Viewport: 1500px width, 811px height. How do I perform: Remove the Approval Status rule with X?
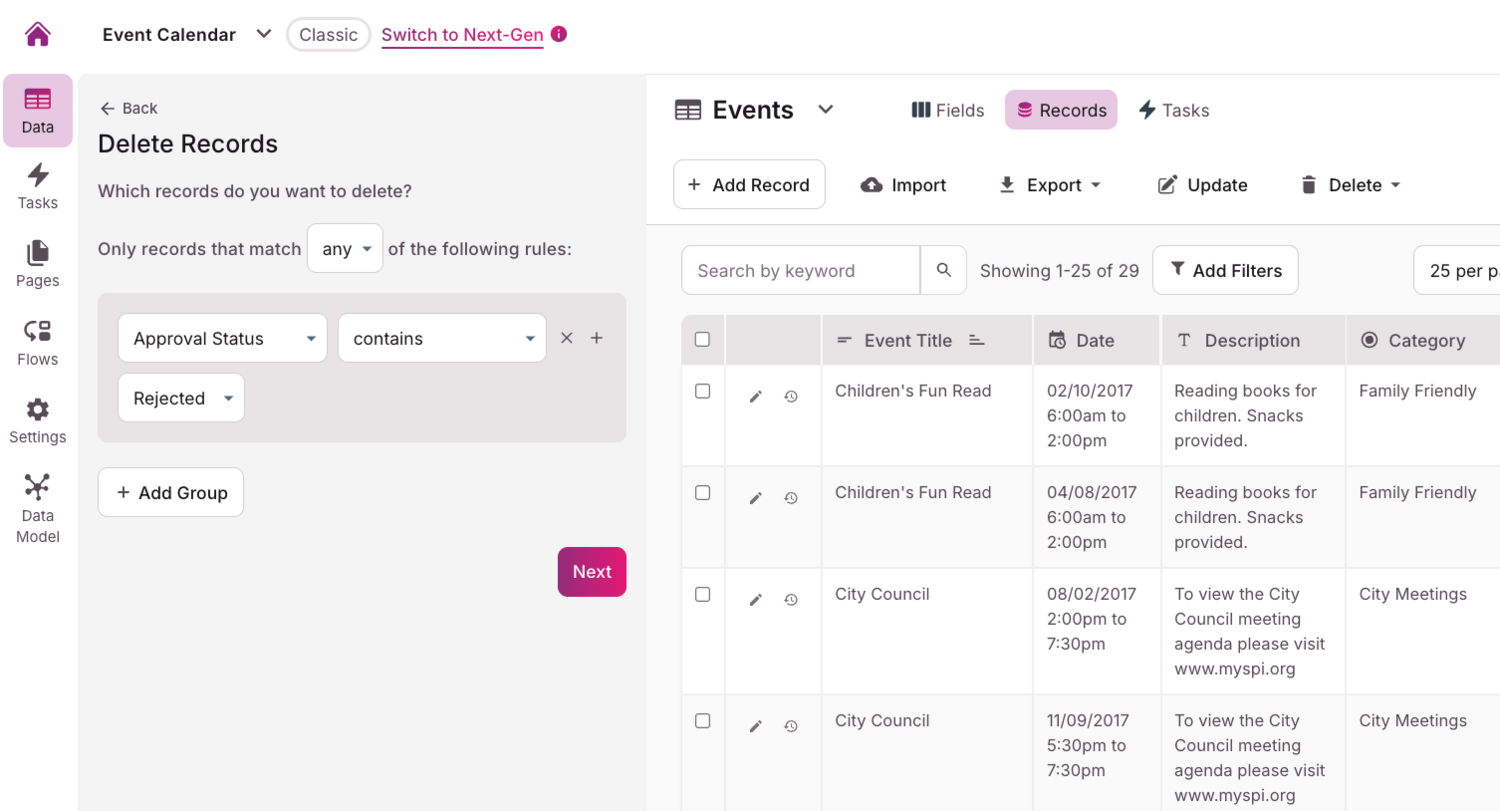[567, 338]
